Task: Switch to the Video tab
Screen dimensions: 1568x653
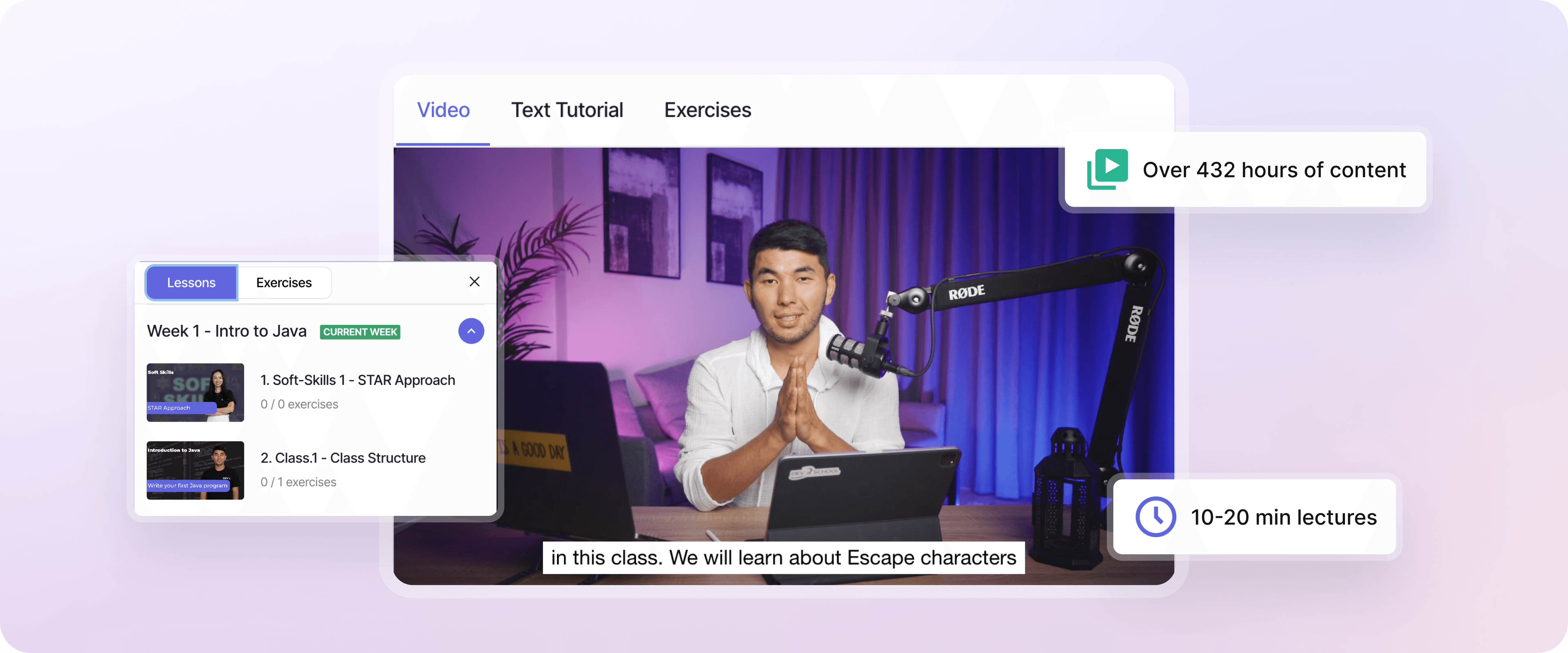Action: coord(443,110)
